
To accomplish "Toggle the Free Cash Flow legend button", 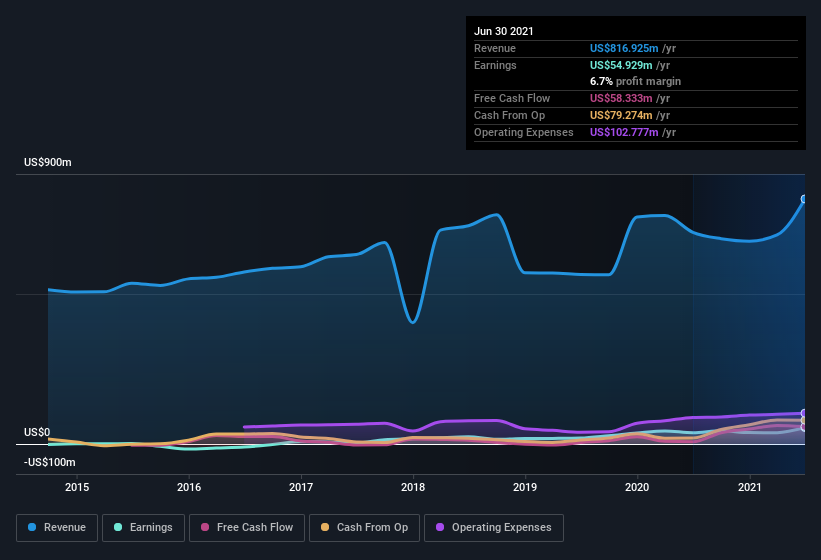I will [247, 528].
